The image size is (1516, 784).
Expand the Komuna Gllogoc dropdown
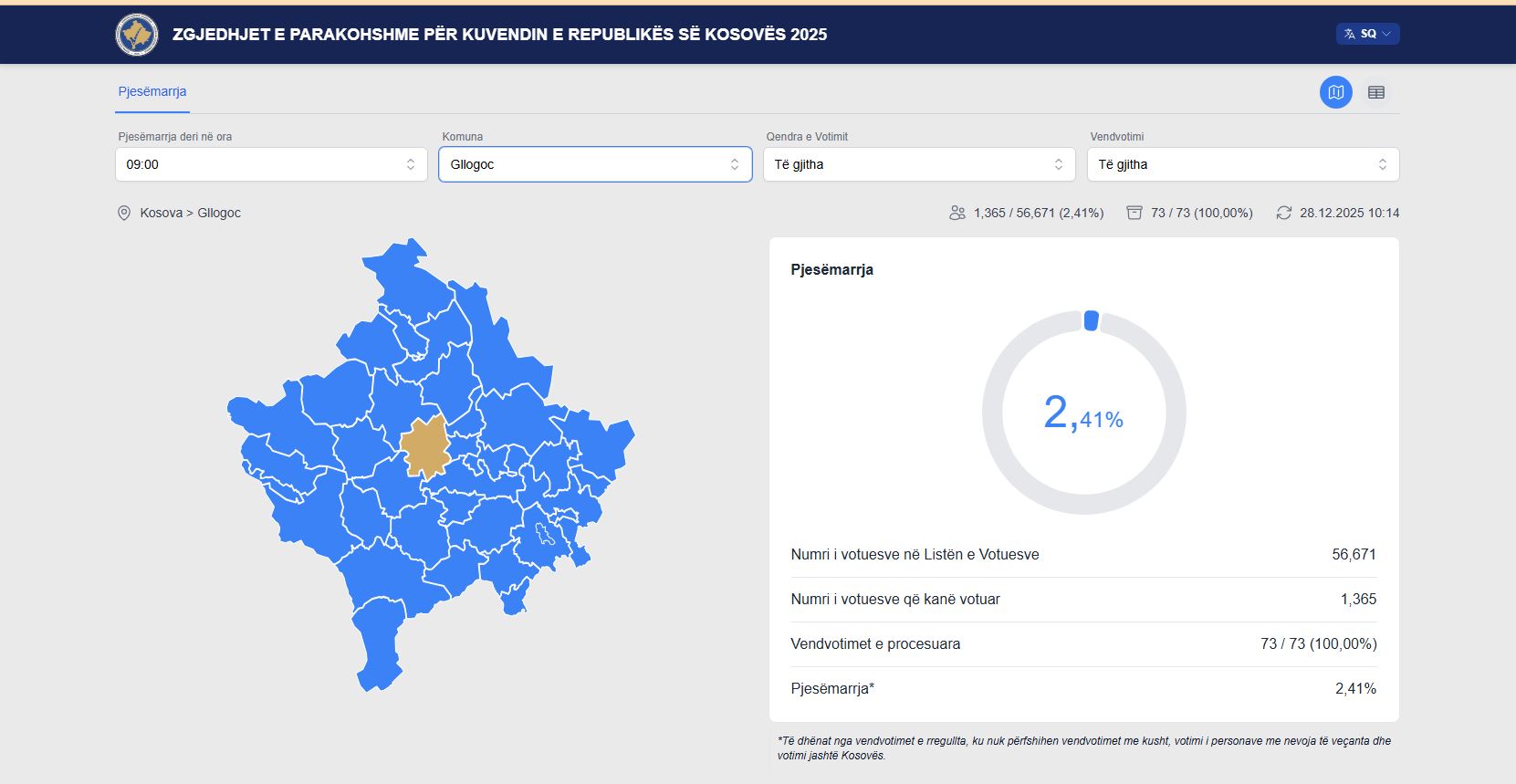(x=595, y=164)
